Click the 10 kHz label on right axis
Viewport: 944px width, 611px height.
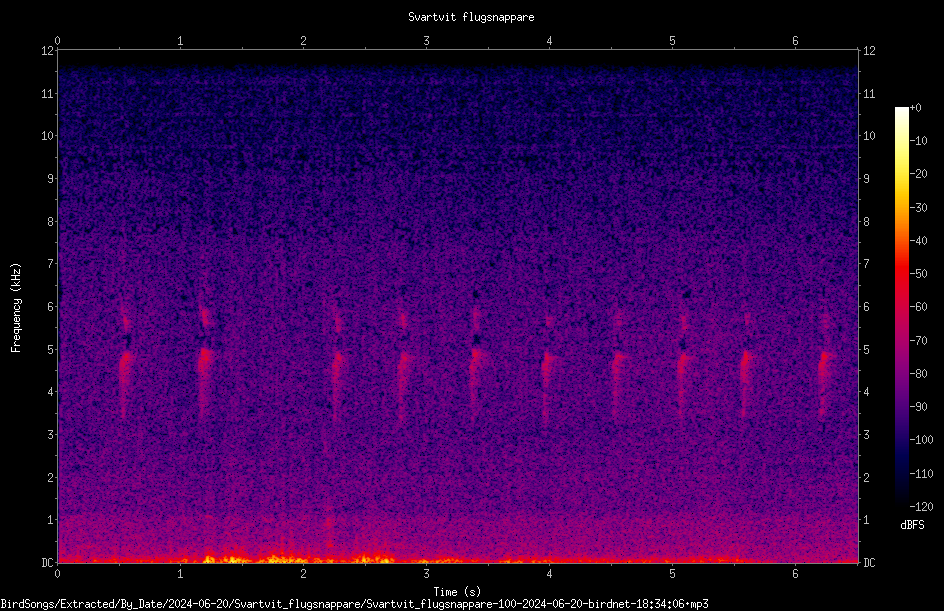pyautogui.click(x=869, y=135)
